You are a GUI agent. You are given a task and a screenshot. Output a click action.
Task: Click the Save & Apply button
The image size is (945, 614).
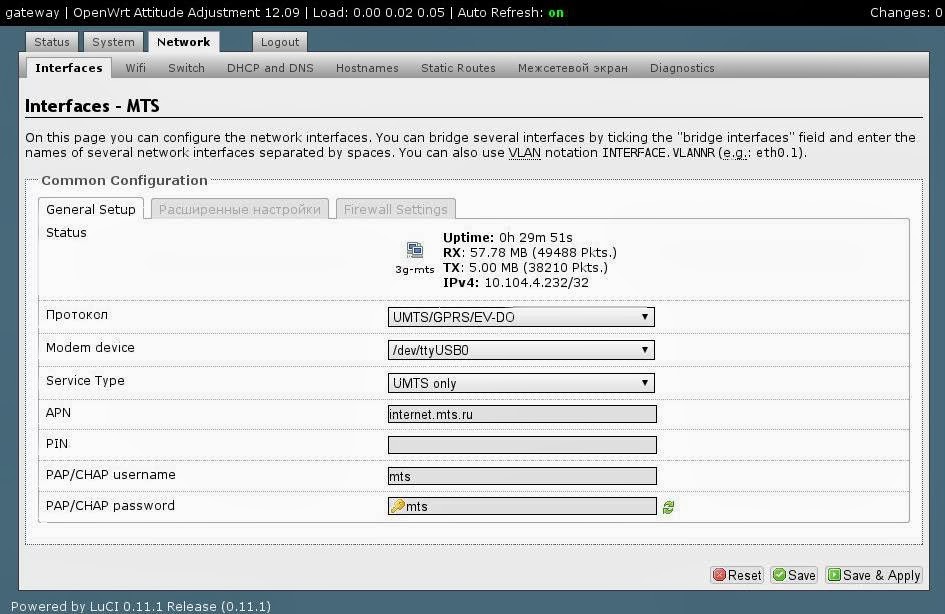click(x=874, y=575)
